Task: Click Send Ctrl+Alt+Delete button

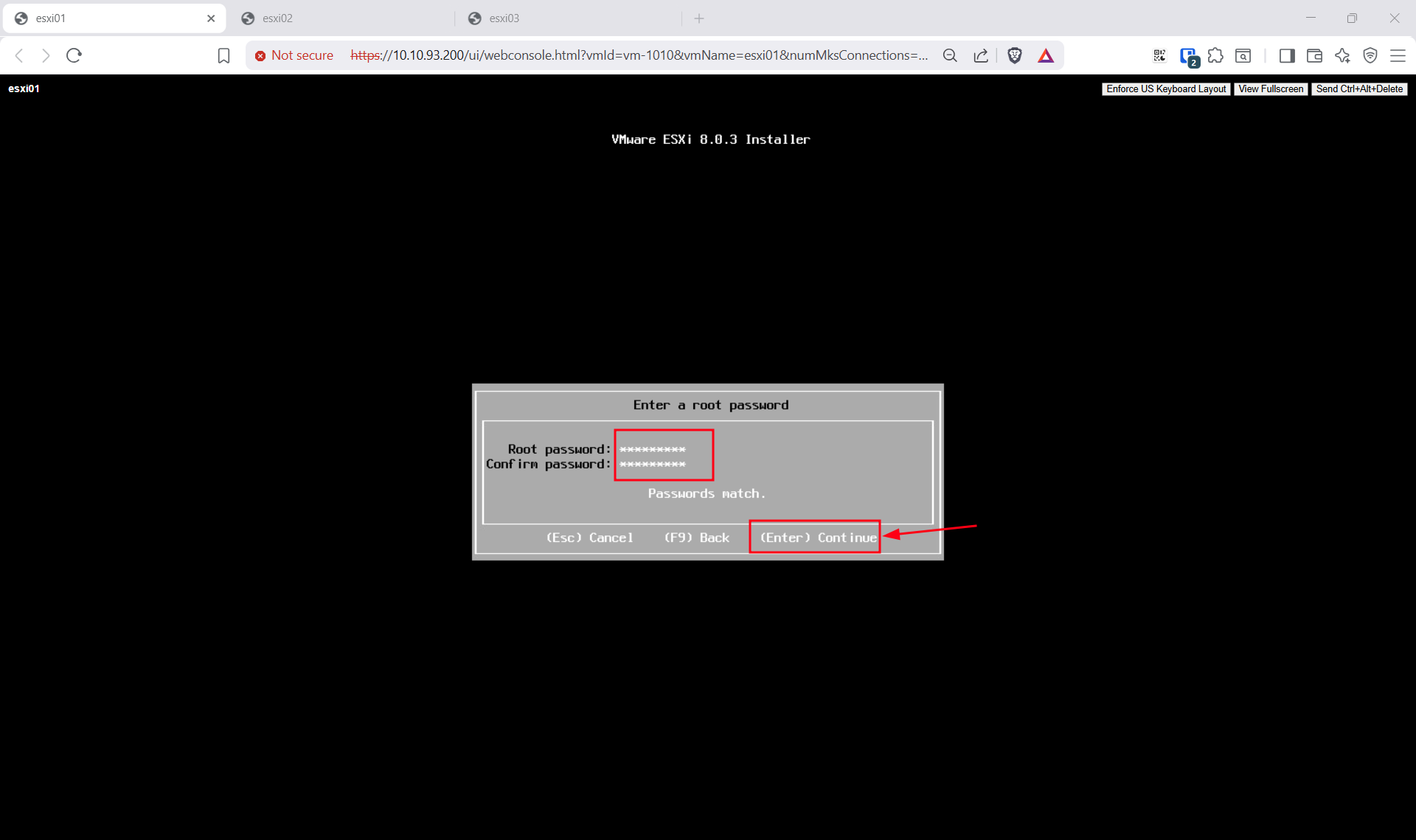Action: 1359,89
